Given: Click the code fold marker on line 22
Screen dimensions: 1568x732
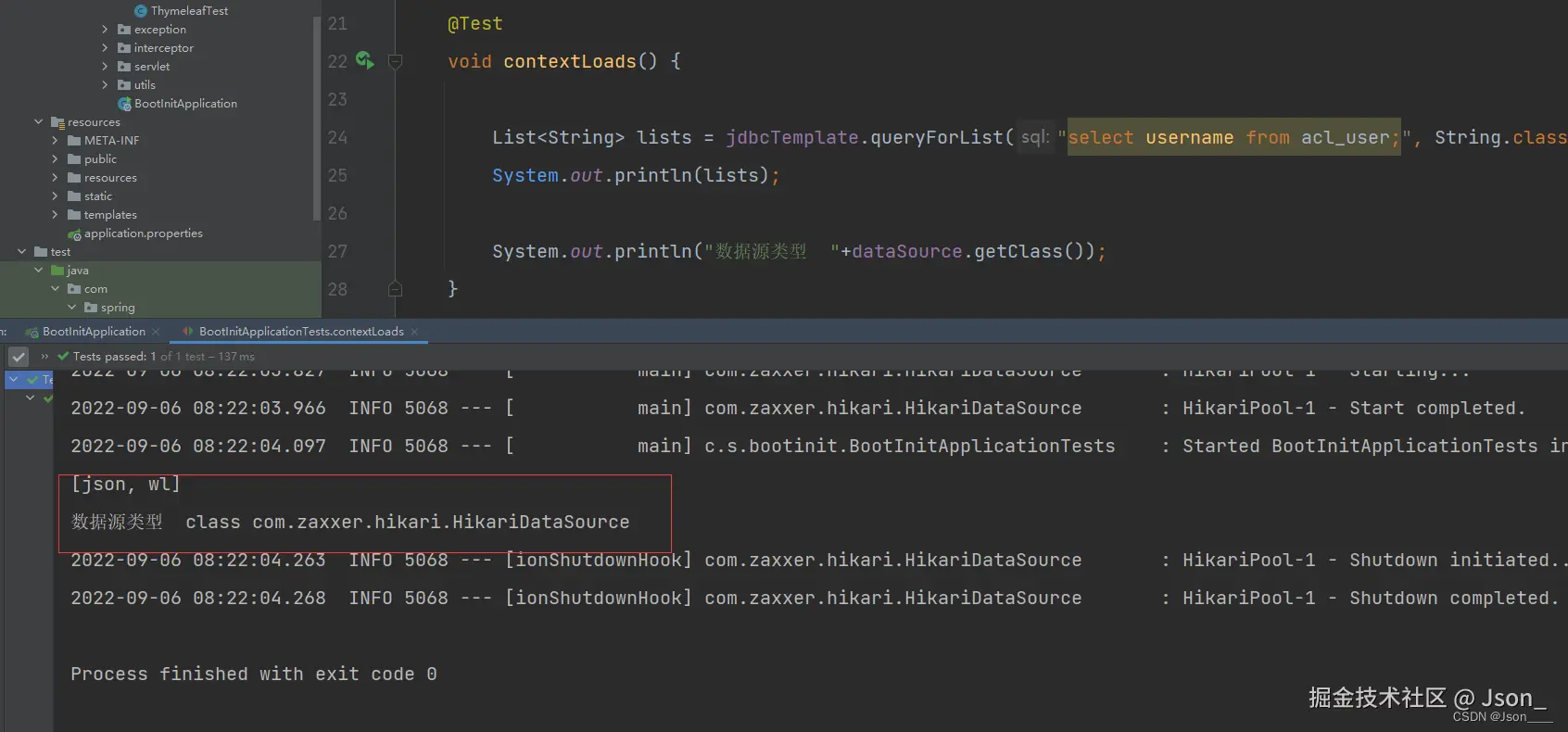Looking at the screenshot, I should click(395, 62).
